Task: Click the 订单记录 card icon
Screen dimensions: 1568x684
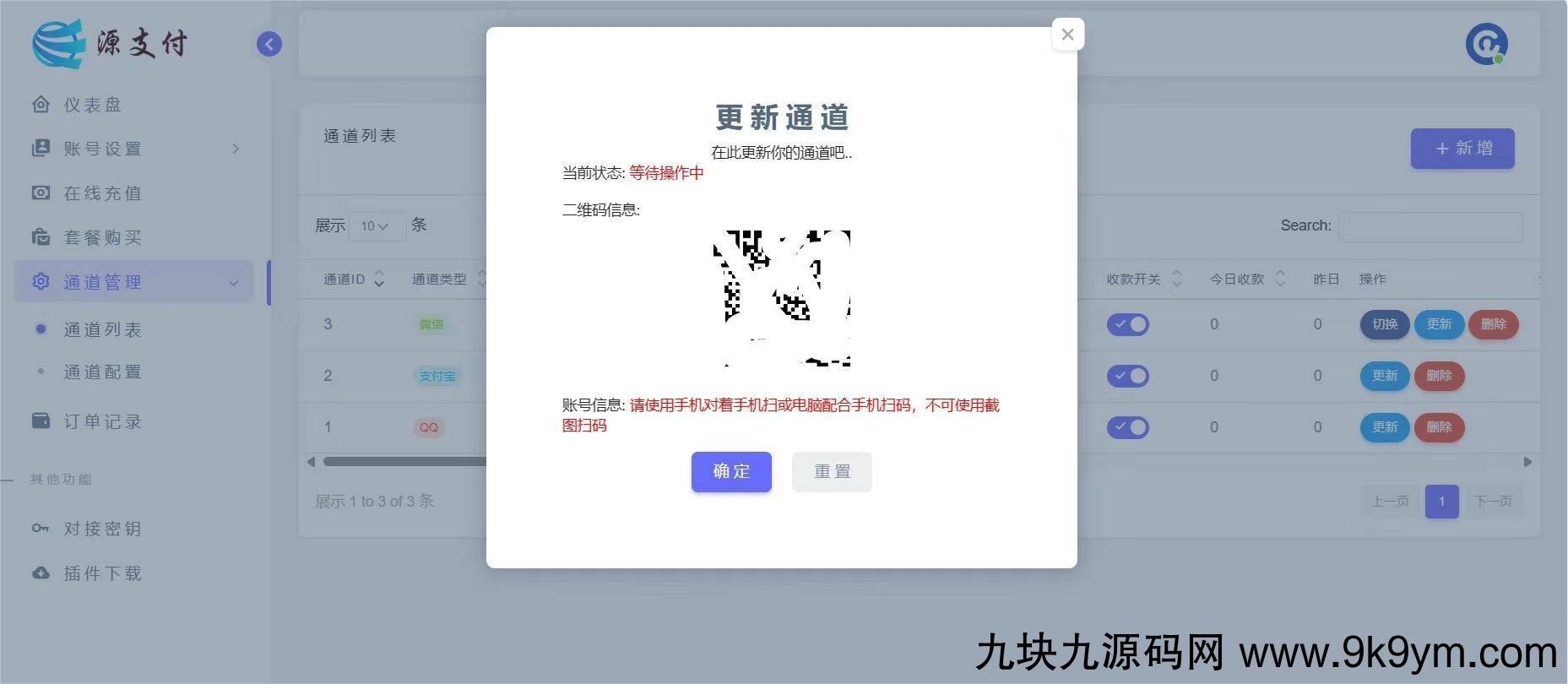Action: [41, 421]
